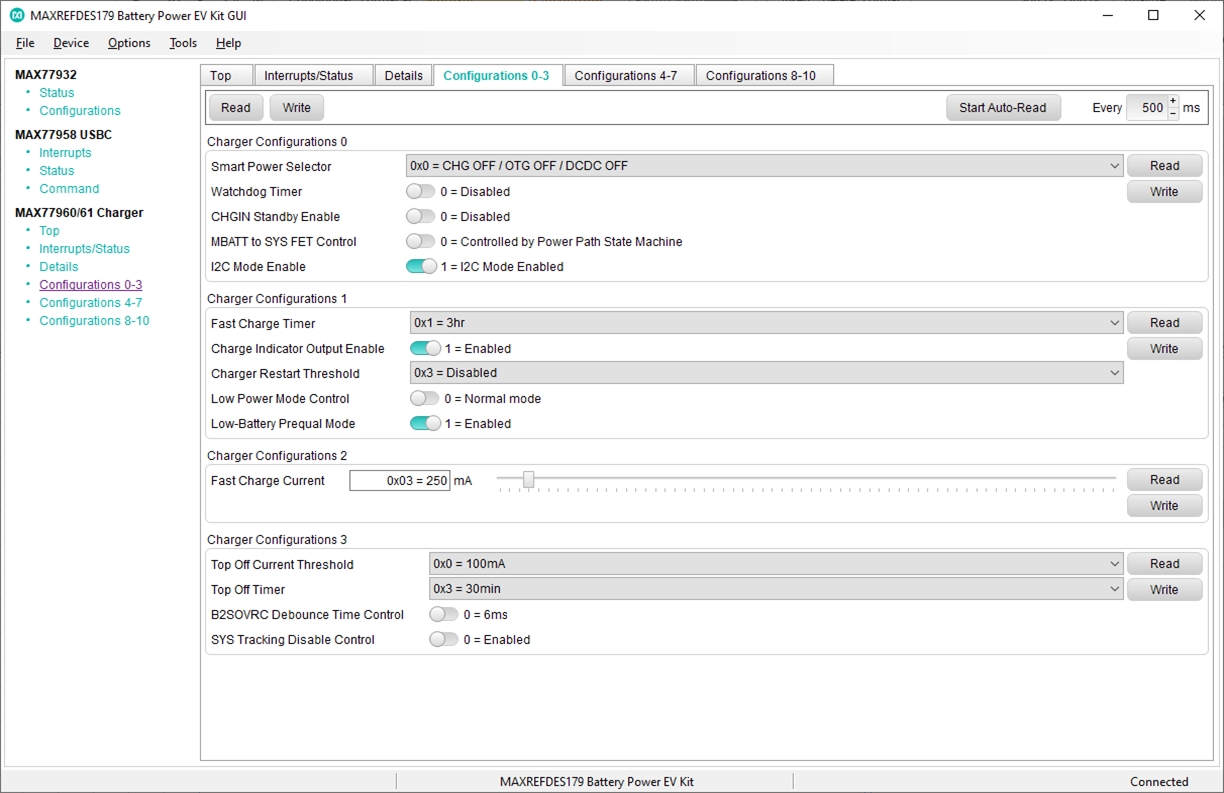Select Configurations 8-10 under MAX77960/61 Charger
1224x793 pixels.
(94, 321)
